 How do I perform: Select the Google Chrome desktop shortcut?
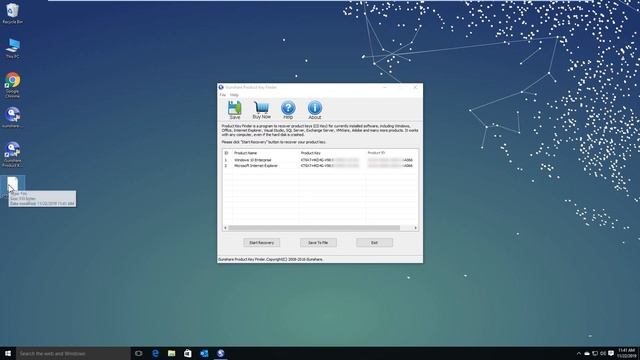13,85
